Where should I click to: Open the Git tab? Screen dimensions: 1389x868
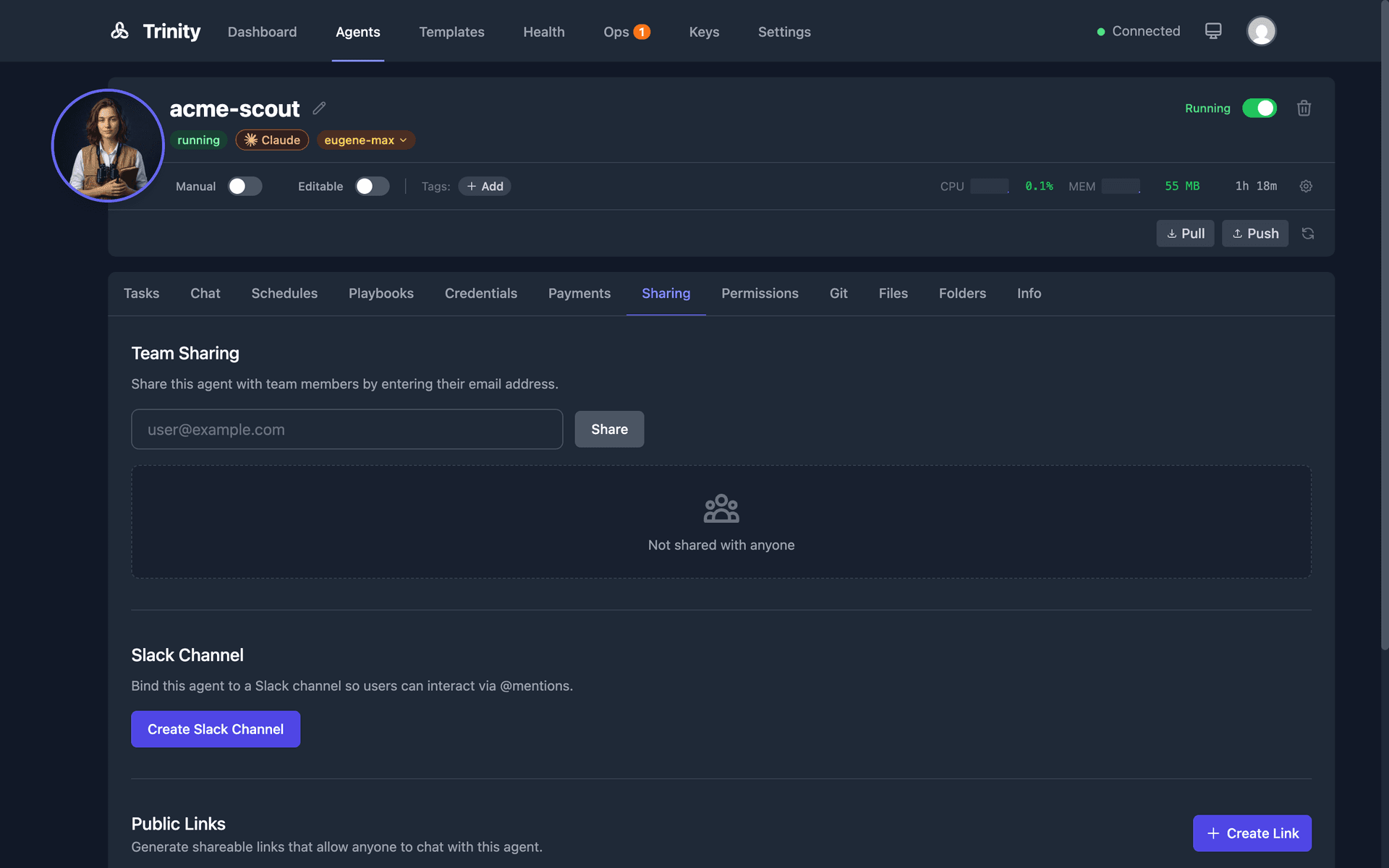(838, 294)
